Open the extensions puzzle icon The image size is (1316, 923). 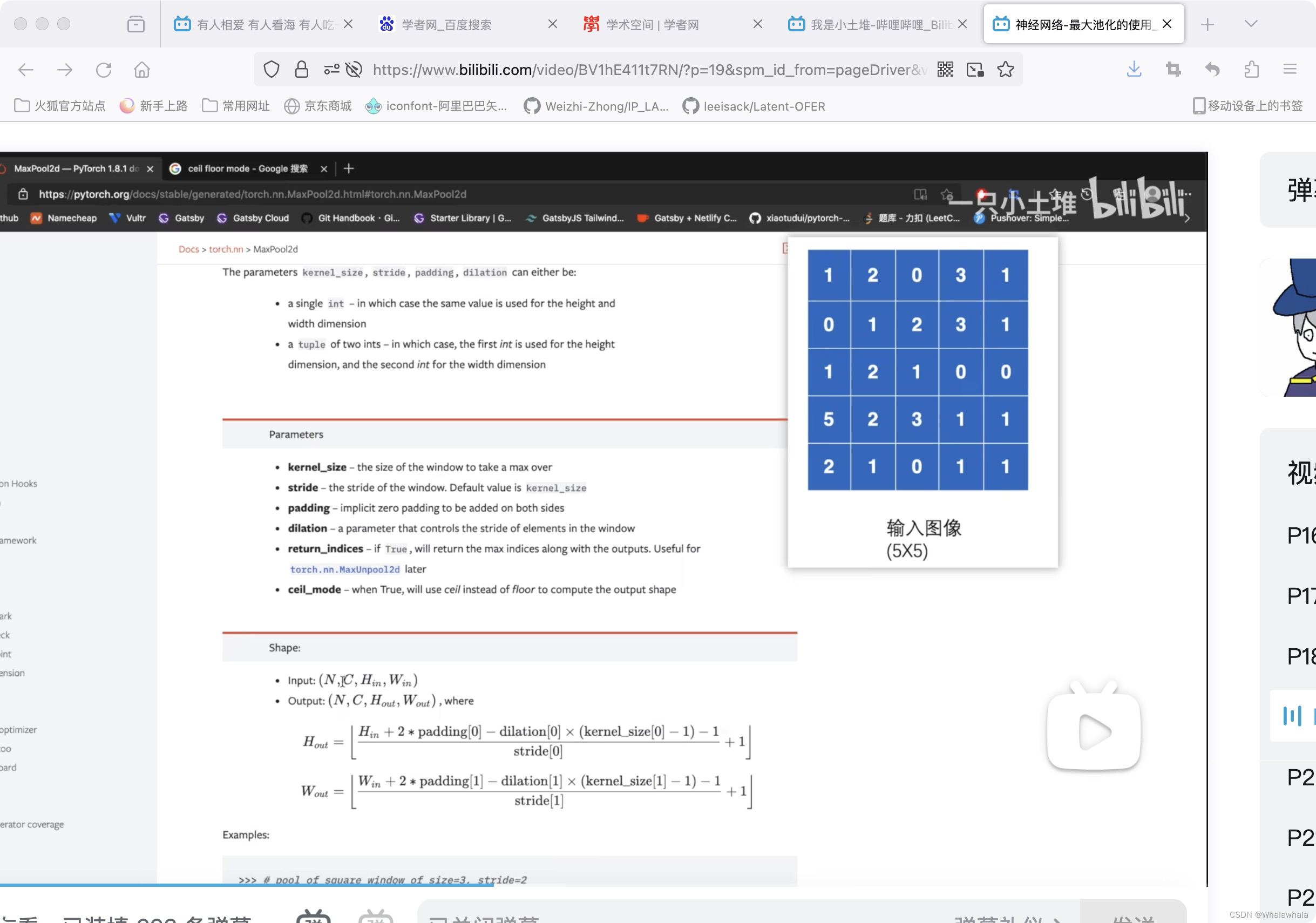point(1251,70)
